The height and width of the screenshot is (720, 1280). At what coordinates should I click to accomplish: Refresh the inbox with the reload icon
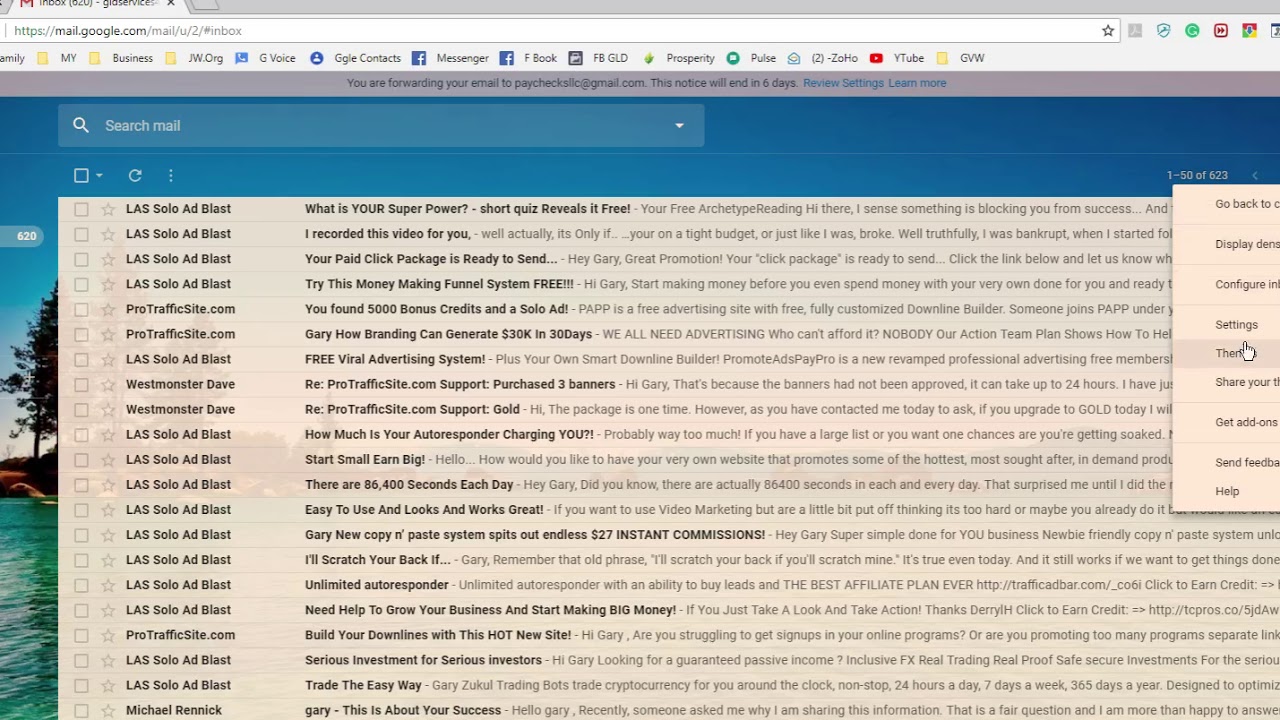[x=135, y=175]
